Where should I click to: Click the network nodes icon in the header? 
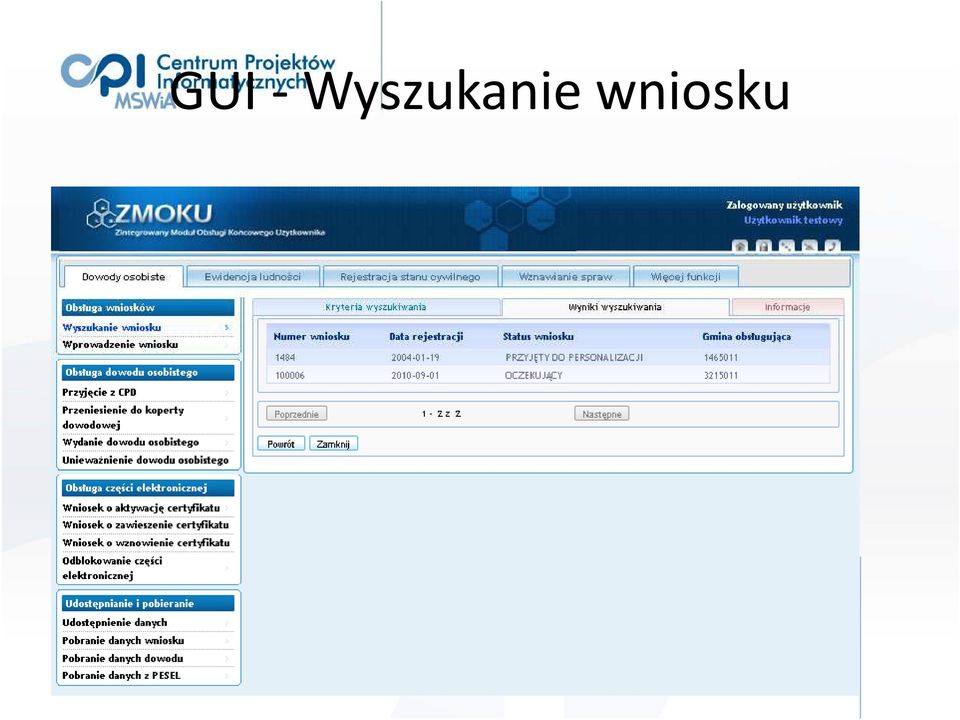pos(786,246)
